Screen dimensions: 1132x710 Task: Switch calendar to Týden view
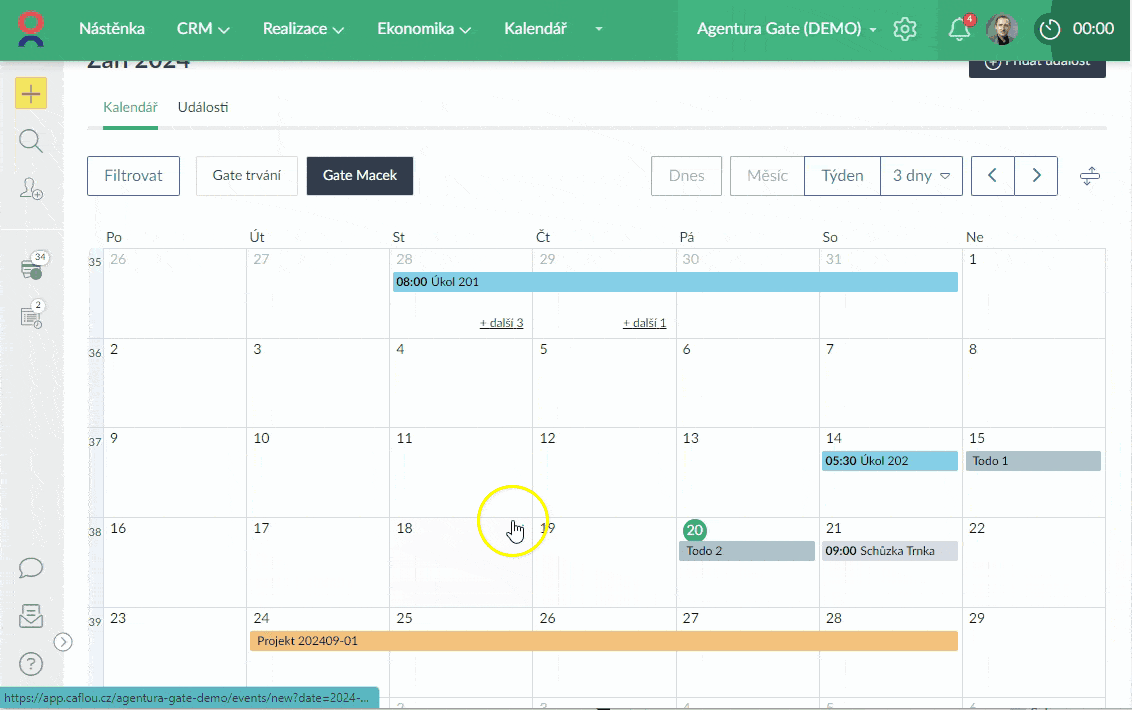[x=842, y=175]
